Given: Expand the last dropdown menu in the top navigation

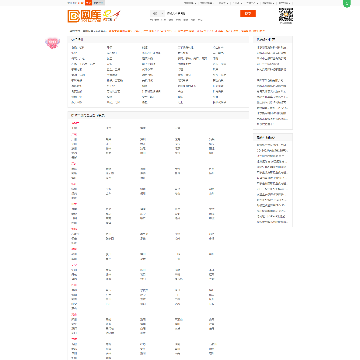Looking at the screenshot, I should 284,3.
